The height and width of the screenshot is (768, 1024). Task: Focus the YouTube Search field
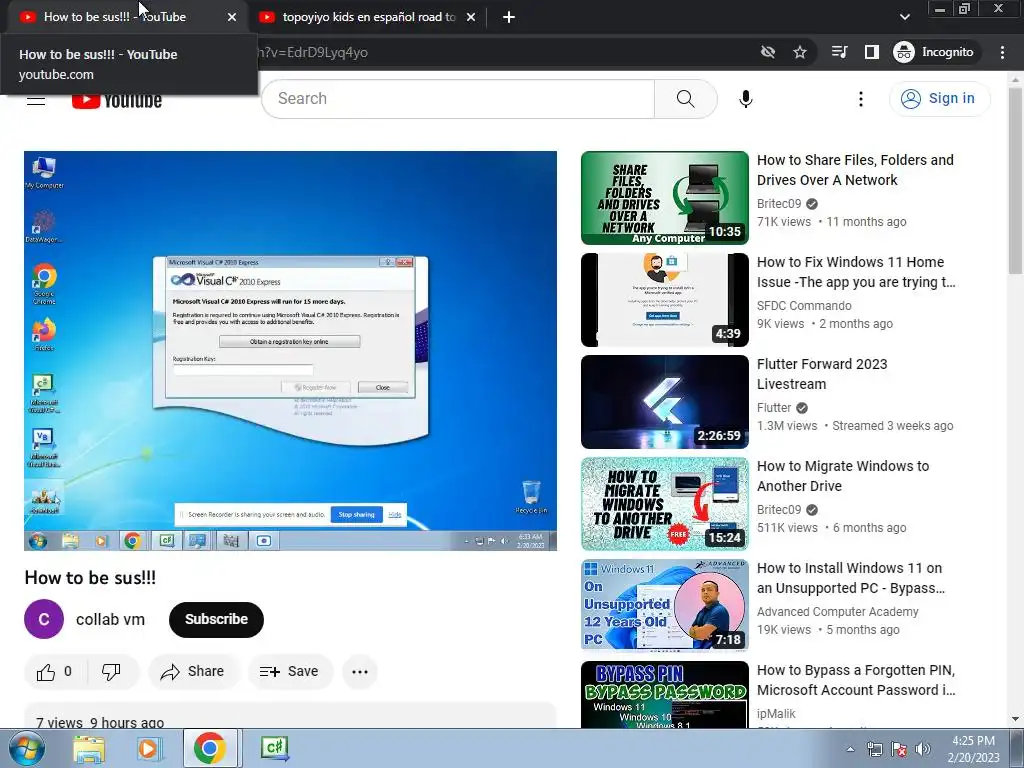(x=458, y=99)
